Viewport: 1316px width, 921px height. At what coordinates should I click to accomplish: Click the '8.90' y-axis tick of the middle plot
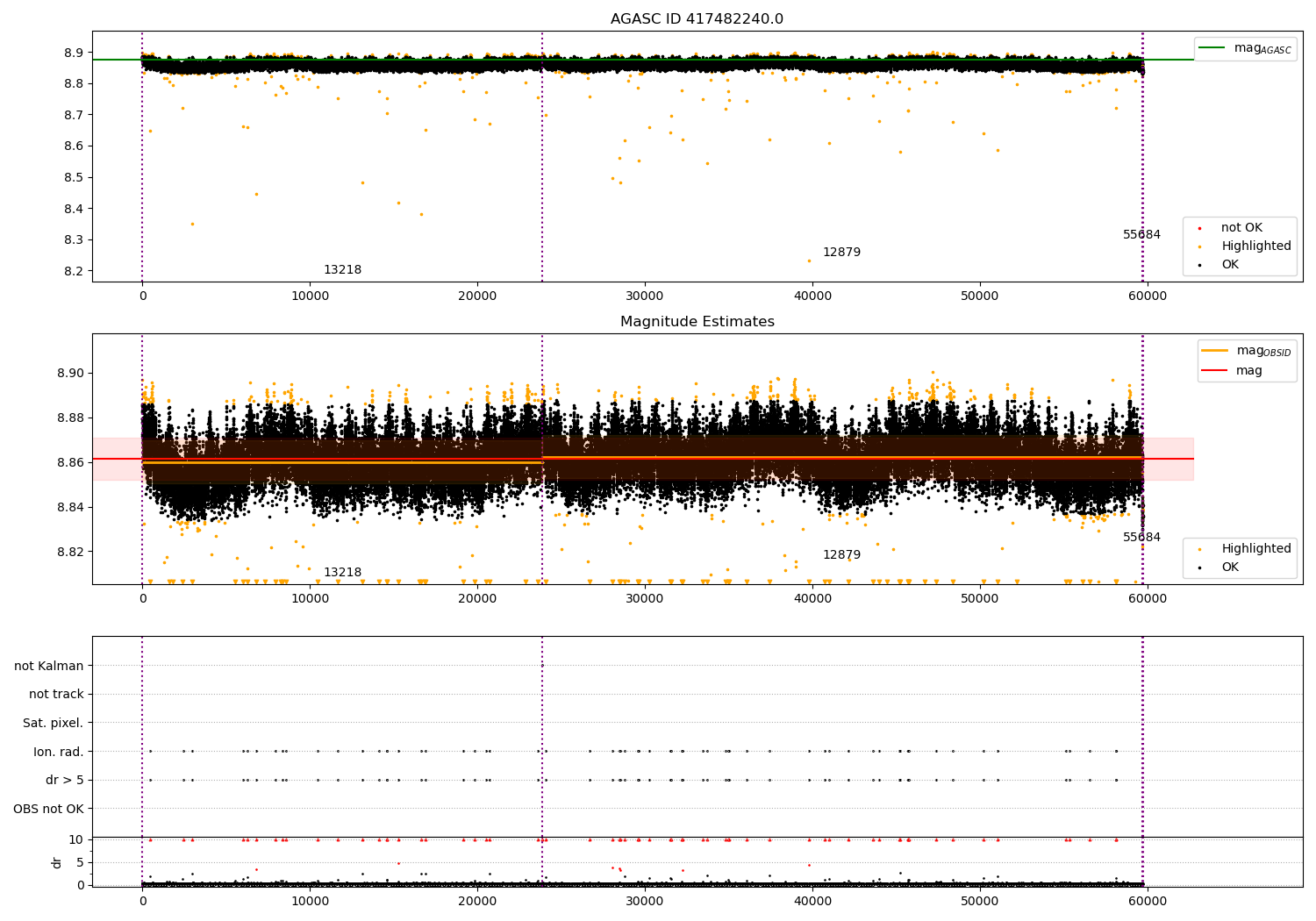tap(70, 373)
